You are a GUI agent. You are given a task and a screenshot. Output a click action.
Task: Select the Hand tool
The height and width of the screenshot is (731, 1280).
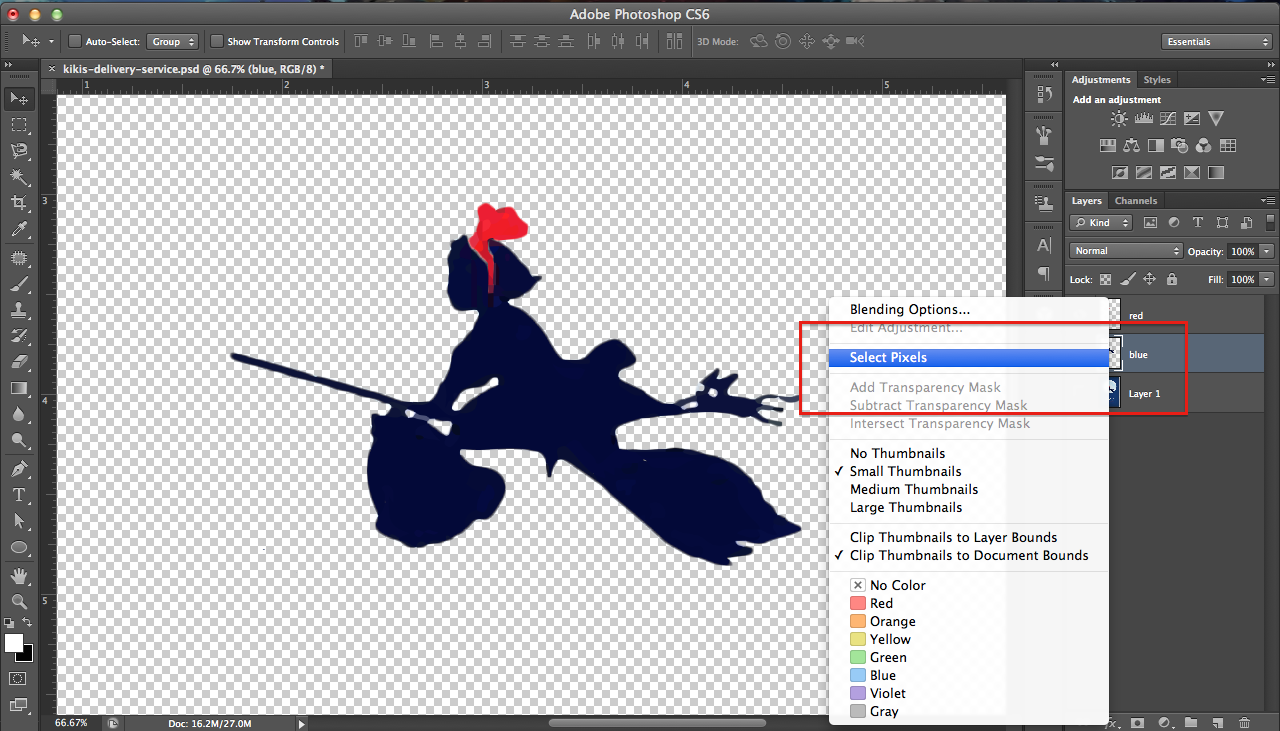pyautogui.click(x=18, y=576)
